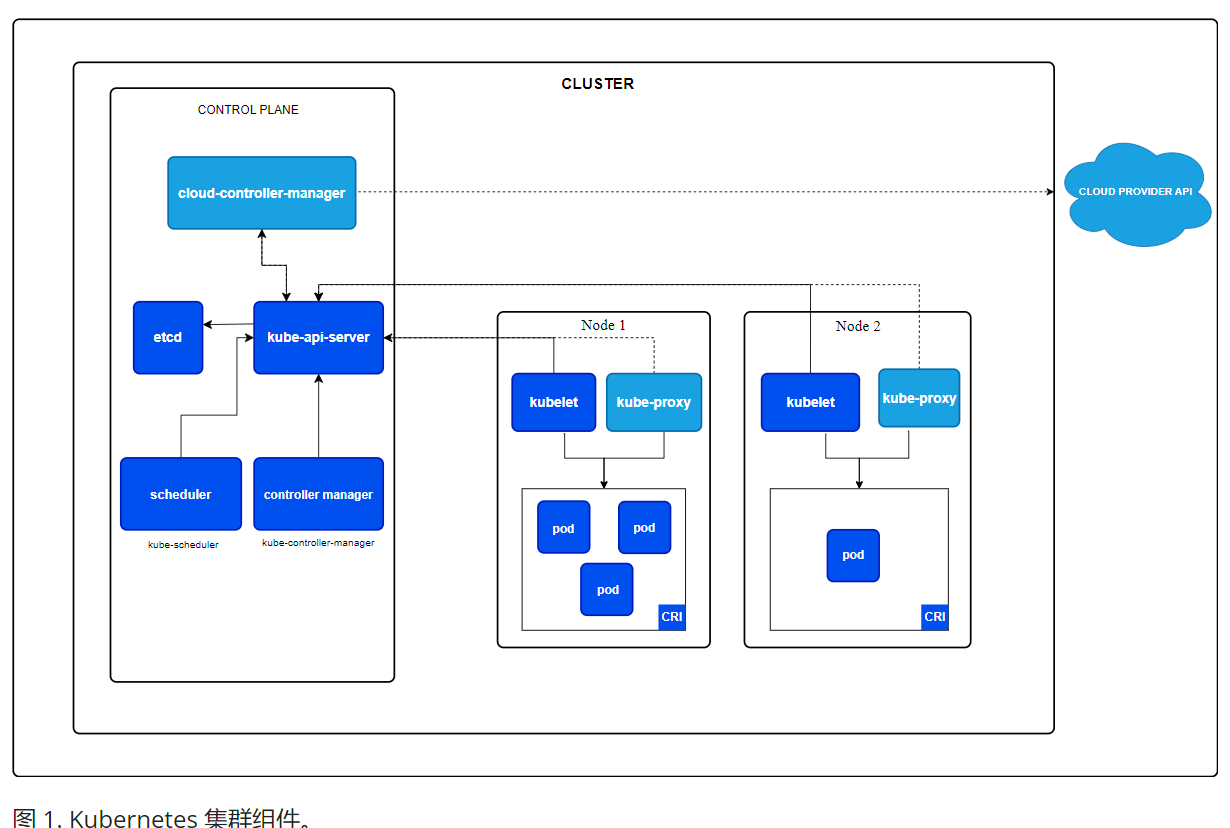Select the left upper pod in Node 1
Screen dimensions: 1230x828
[564, 527]
